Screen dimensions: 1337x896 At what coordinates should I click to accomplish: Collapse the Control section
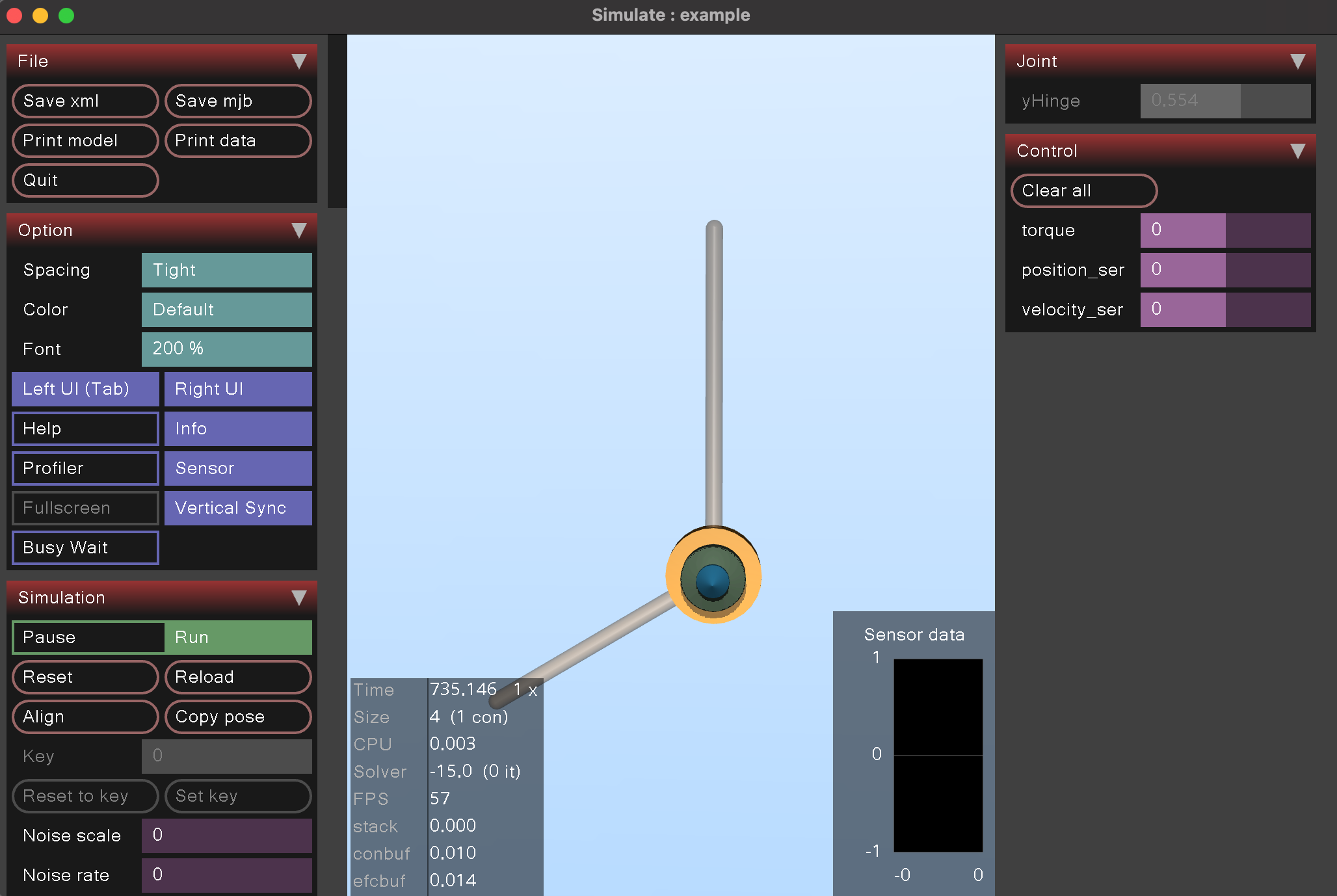click(1298, 150)
